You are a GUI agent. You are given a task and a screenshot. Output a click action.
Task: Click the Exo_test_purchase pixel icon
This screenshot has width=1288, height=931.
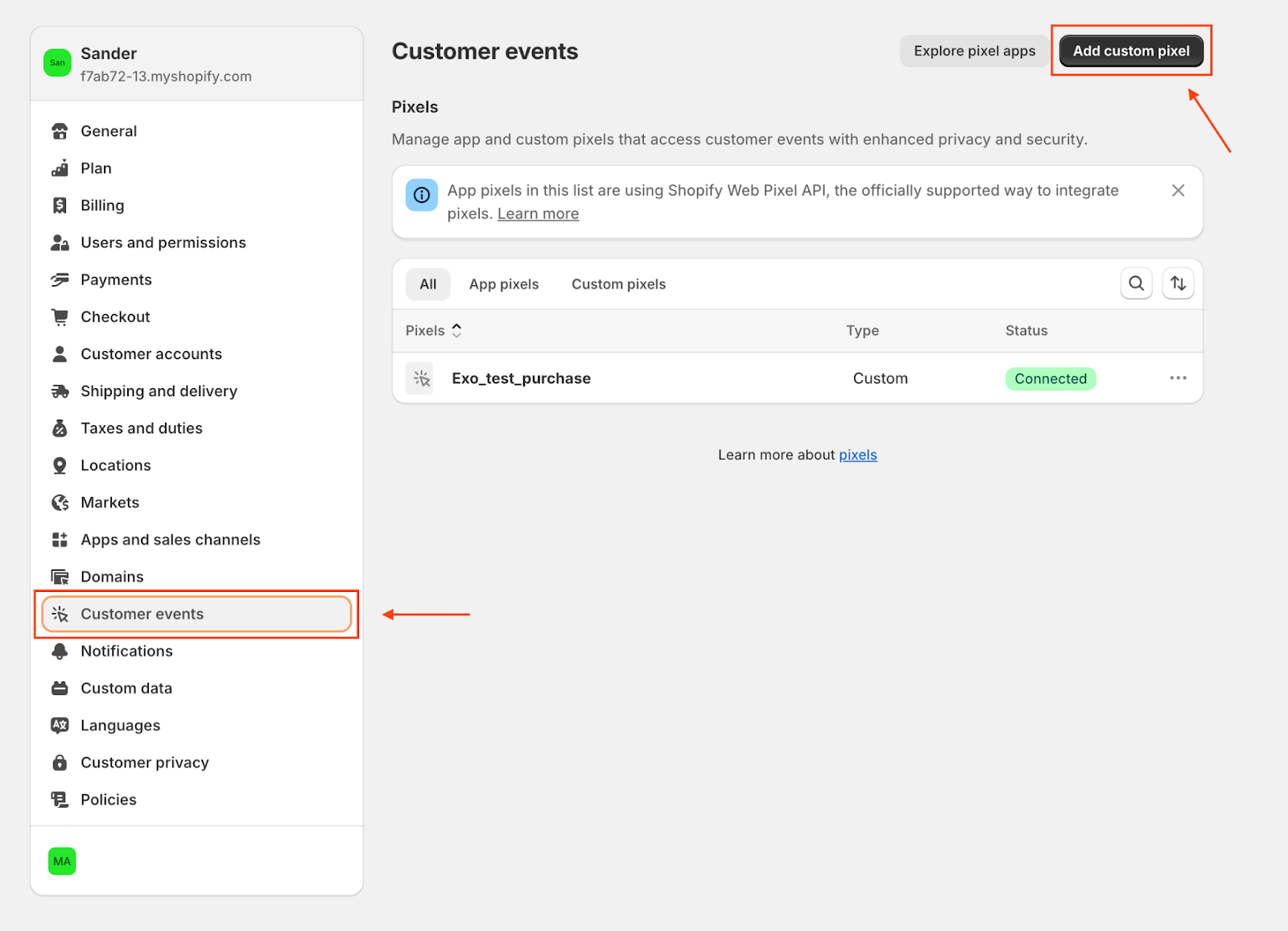(420, 379)
